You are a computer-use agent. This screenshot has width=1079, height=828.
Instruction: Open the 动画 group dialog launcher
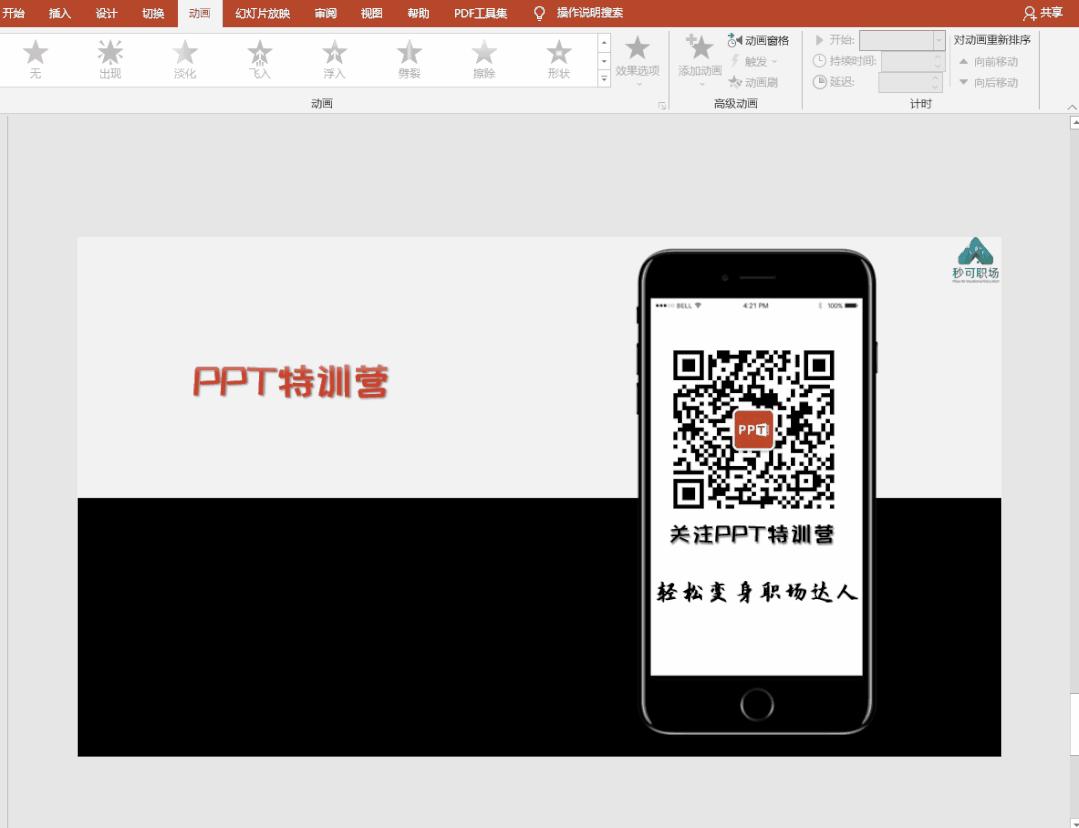point(661,105)
